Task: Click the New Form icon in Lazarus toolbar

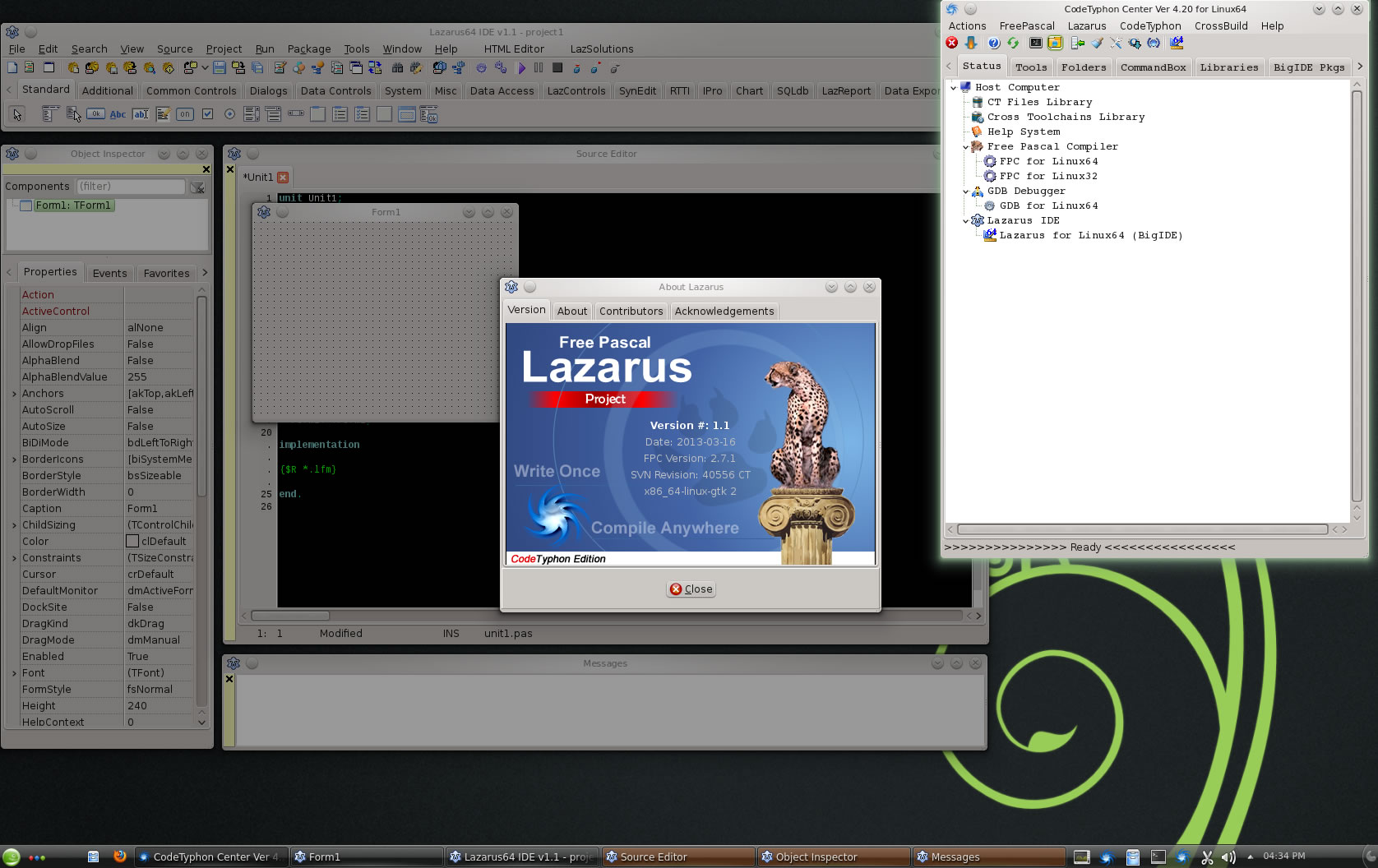Action: pos(49,67)
